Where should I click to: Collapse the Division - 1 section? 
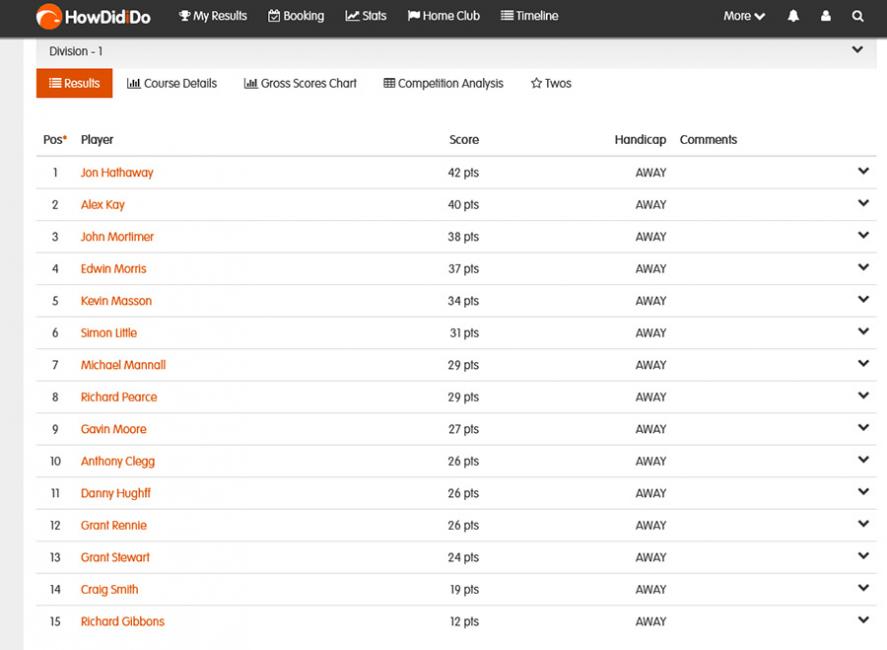[858, 50]
